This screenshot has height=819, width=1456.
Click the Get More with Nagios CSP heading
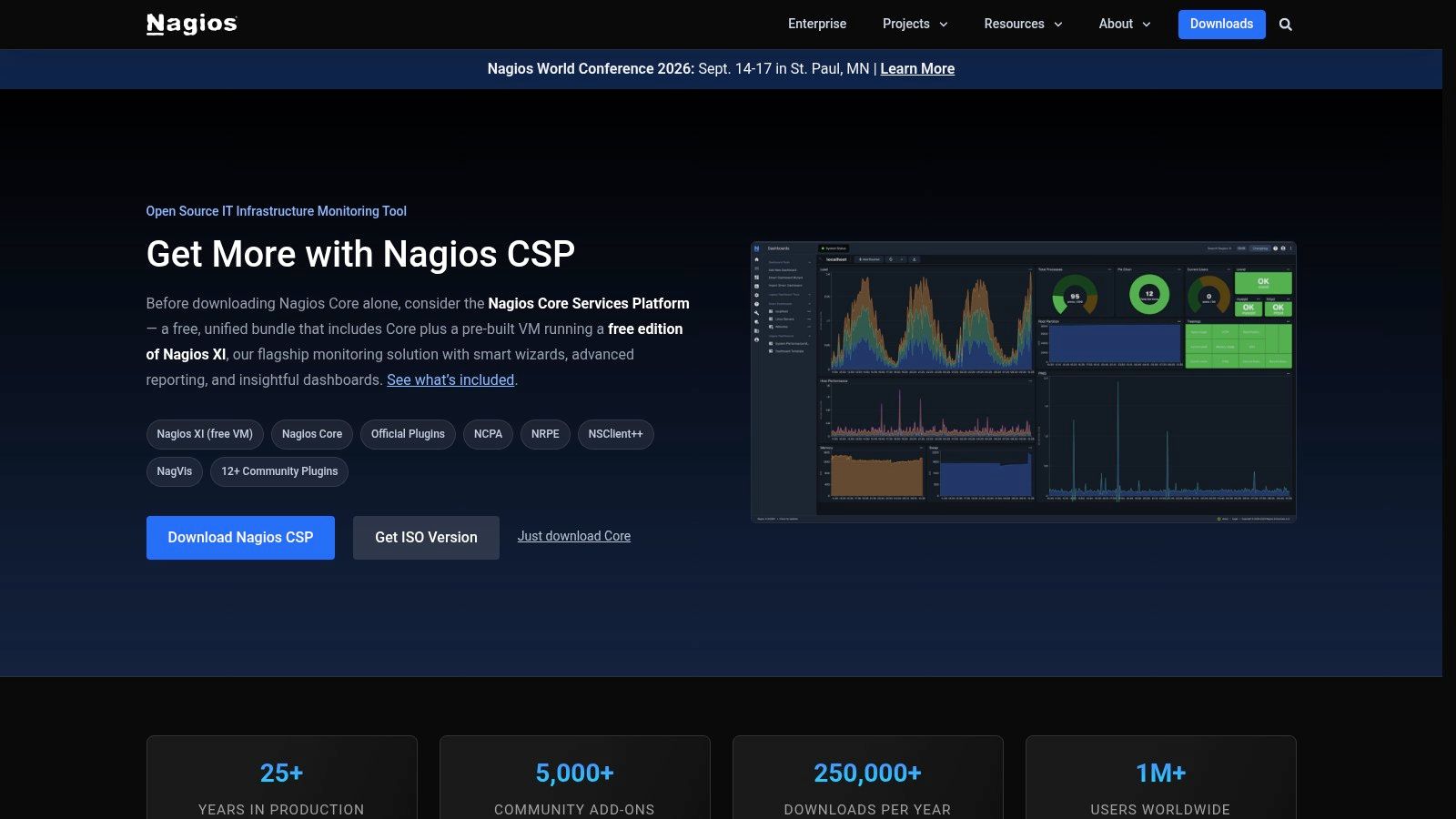pos(360,254)
